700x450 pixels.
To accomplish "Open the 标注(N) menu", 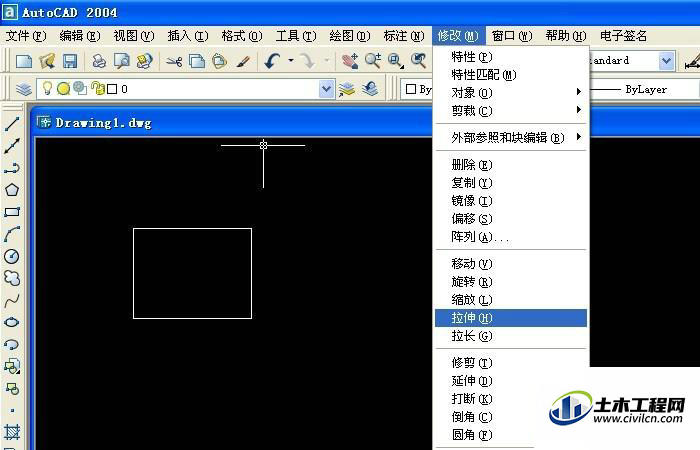I will (404, 36).
